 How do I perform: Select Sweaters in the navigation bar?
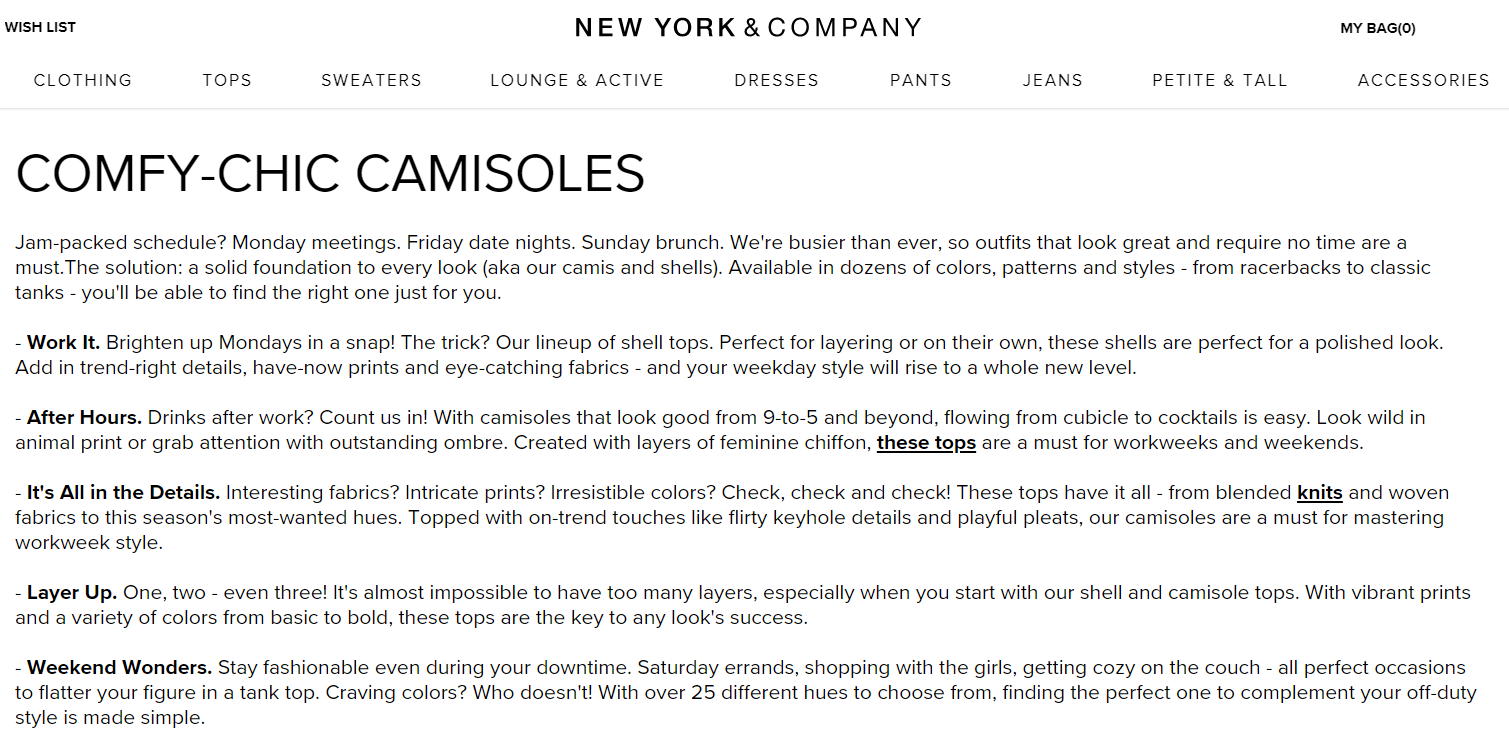pyautogui.click(x=371, y=81)
